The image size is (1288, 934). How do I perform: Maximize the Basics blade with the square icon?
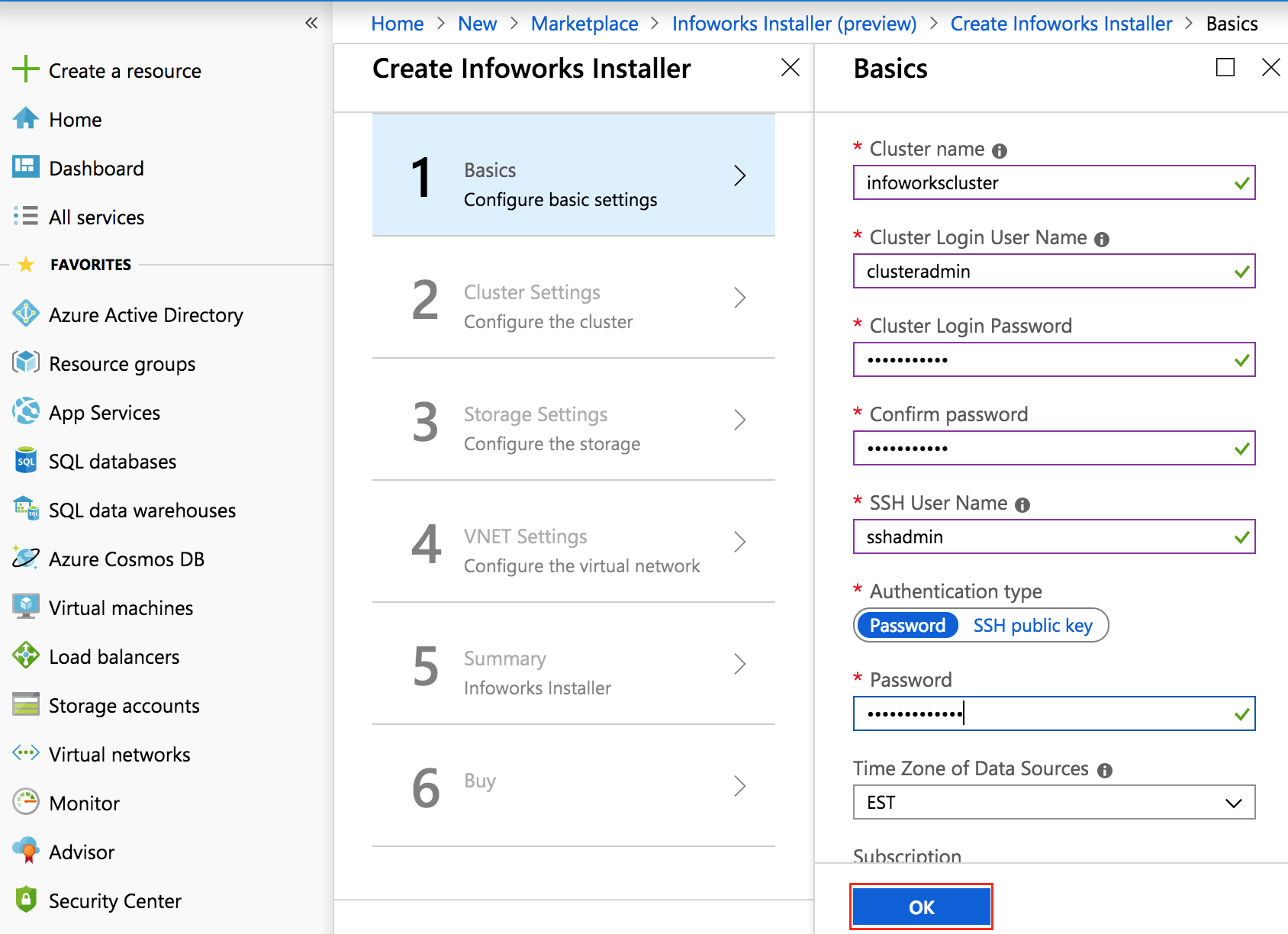[x=1225, y=68]
